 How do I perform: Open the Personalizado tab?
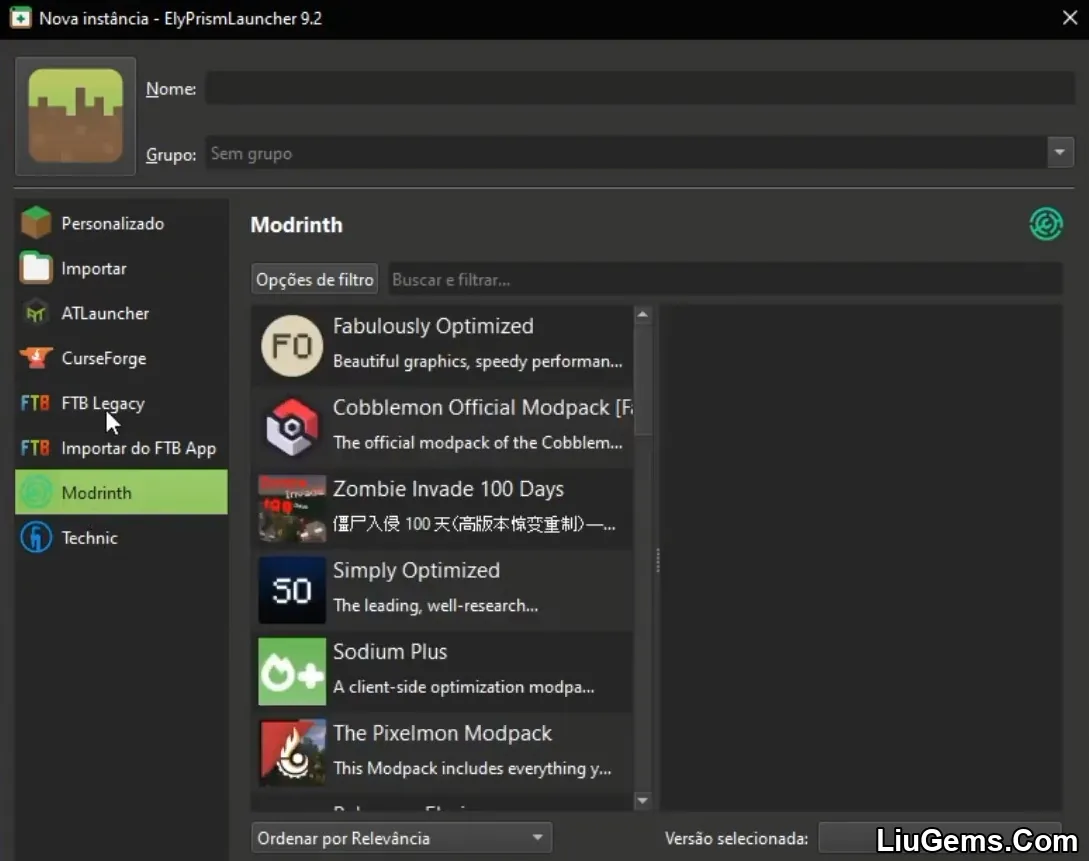coord(122,223)
